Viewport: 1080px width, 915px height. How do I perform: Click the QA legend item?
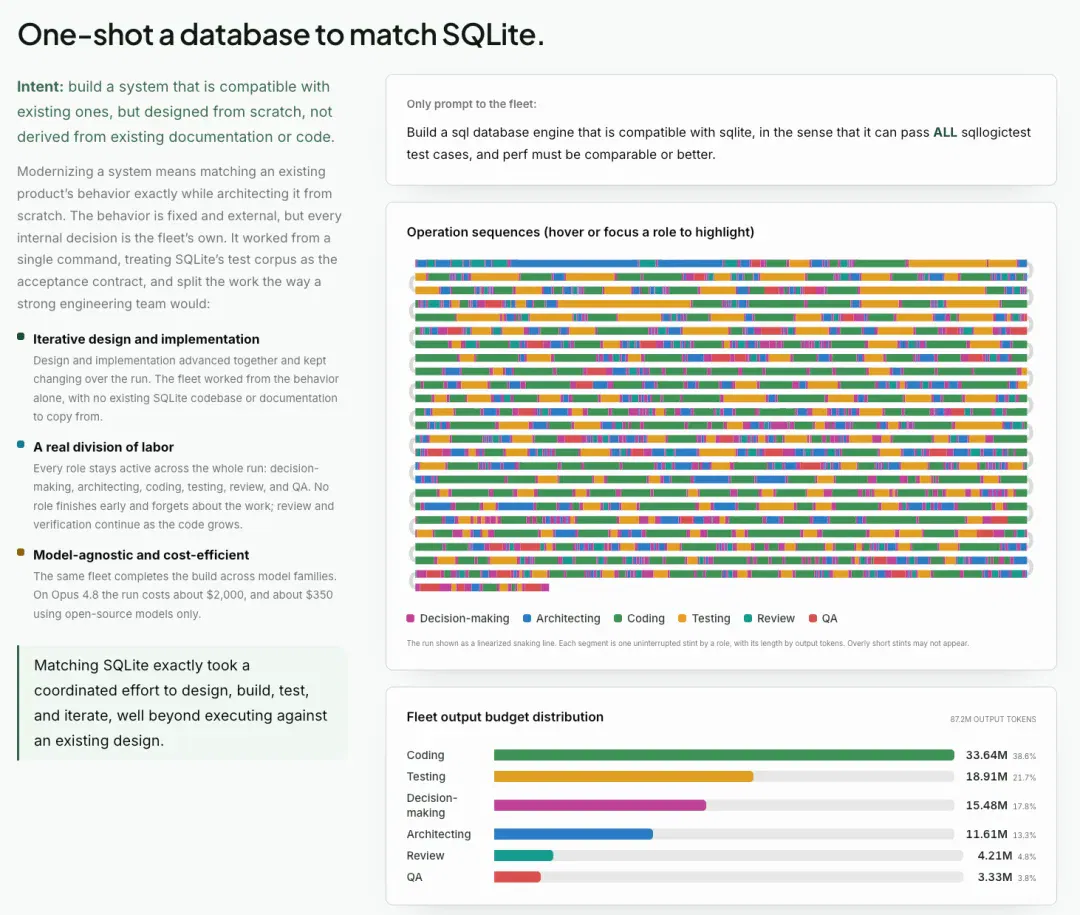[823, 618]
